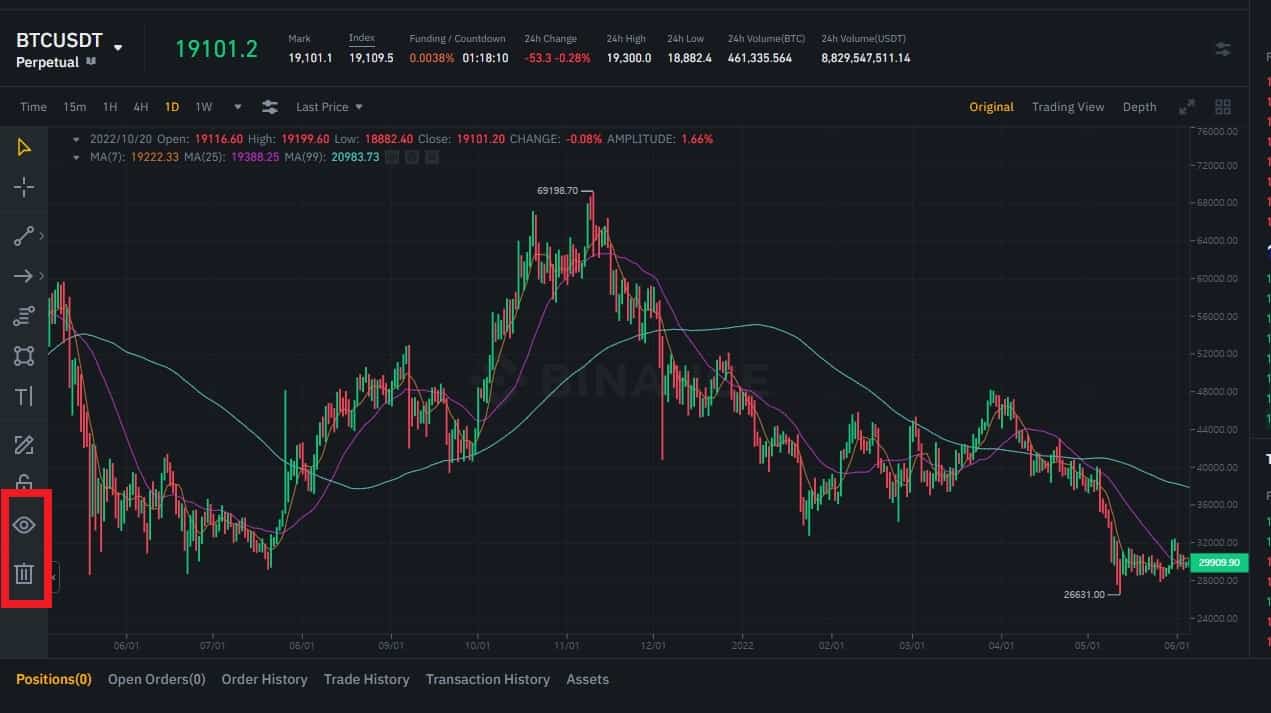Select the cursor arrow drawing tool
Image resolution: width=1271 pixels, height=713 pixels.
[24, 148]
